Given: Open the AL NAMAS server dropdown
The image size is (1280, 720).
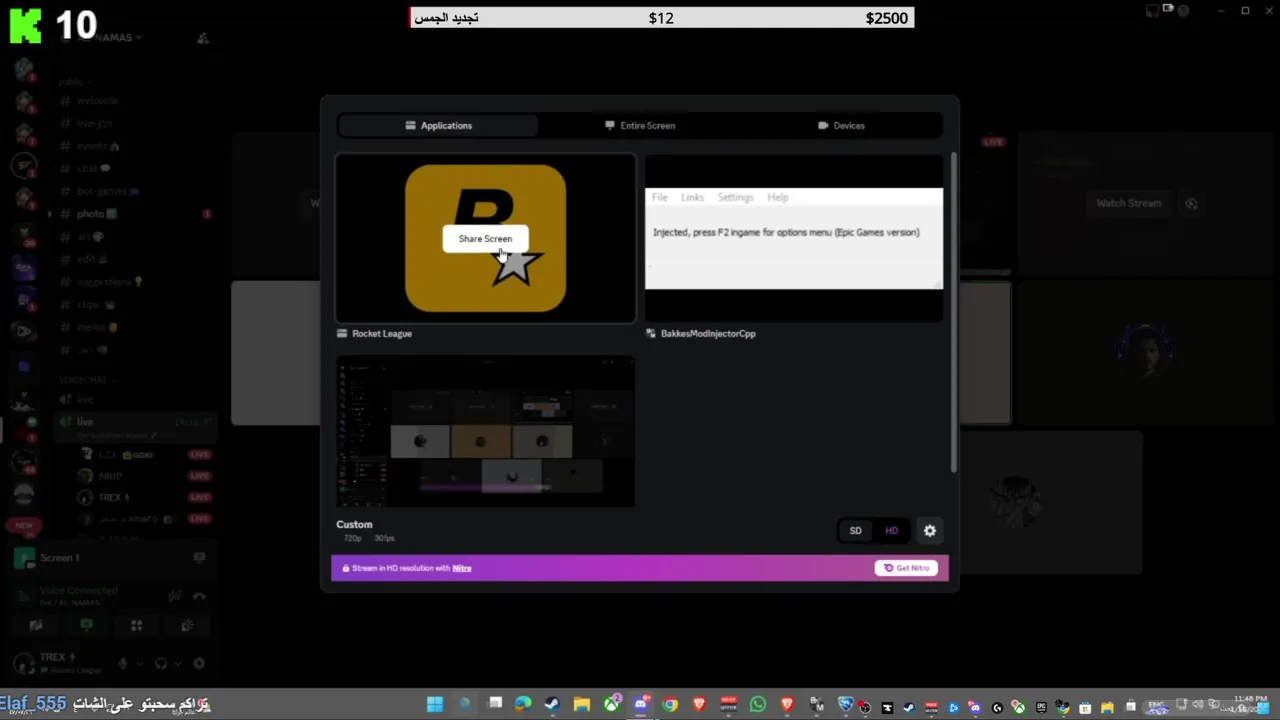Looking at the screenshot, I should coord(110,37).
